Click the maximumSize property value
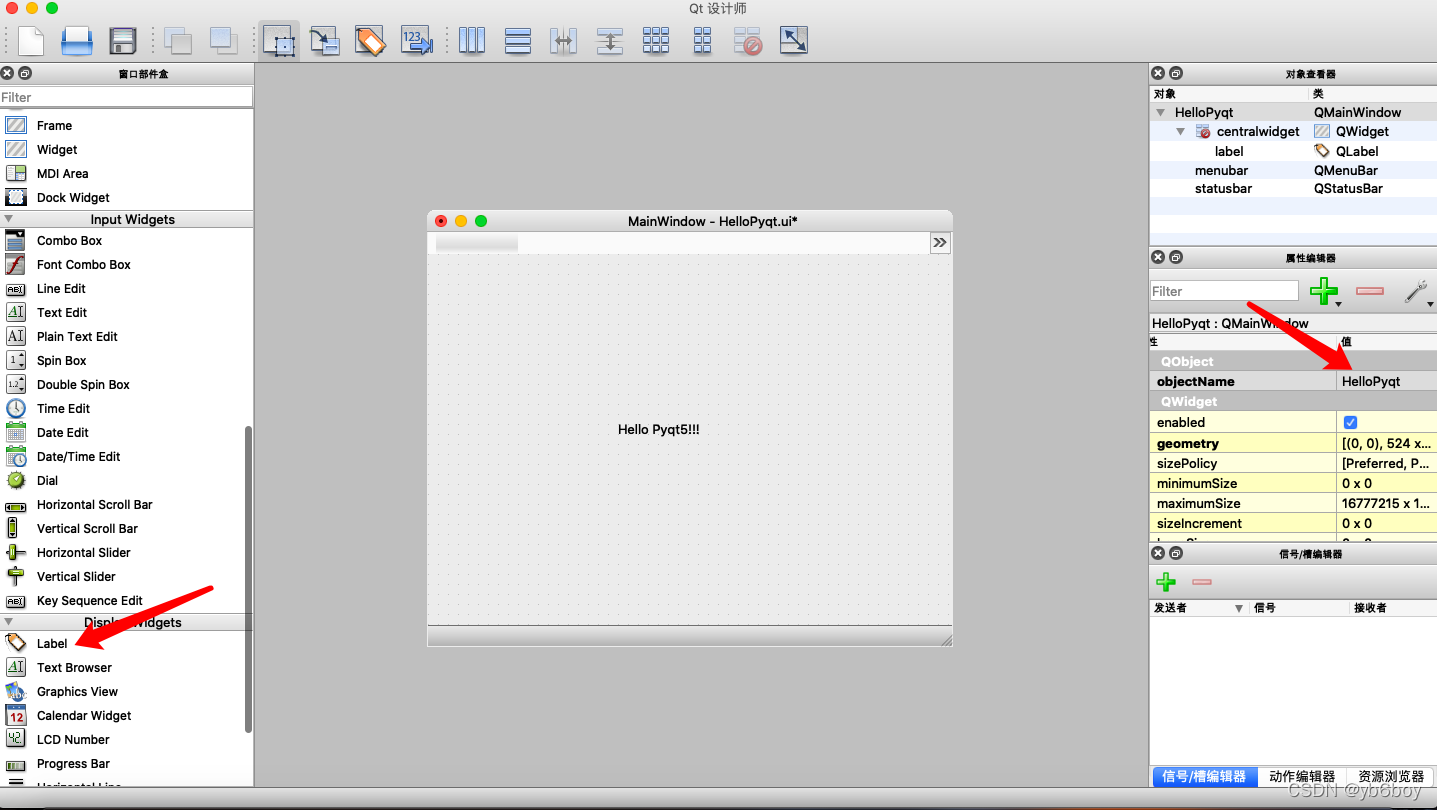This screenshot has height=810, width=1437. point(1387,503)
